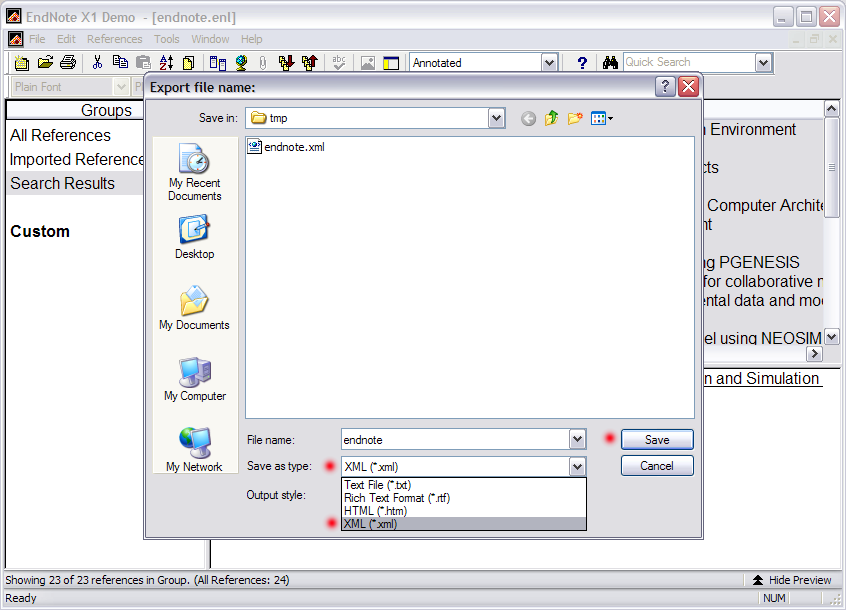846x610 pixels.
Task: Expand the Save in folder dropdown
Action: [496, 118]
